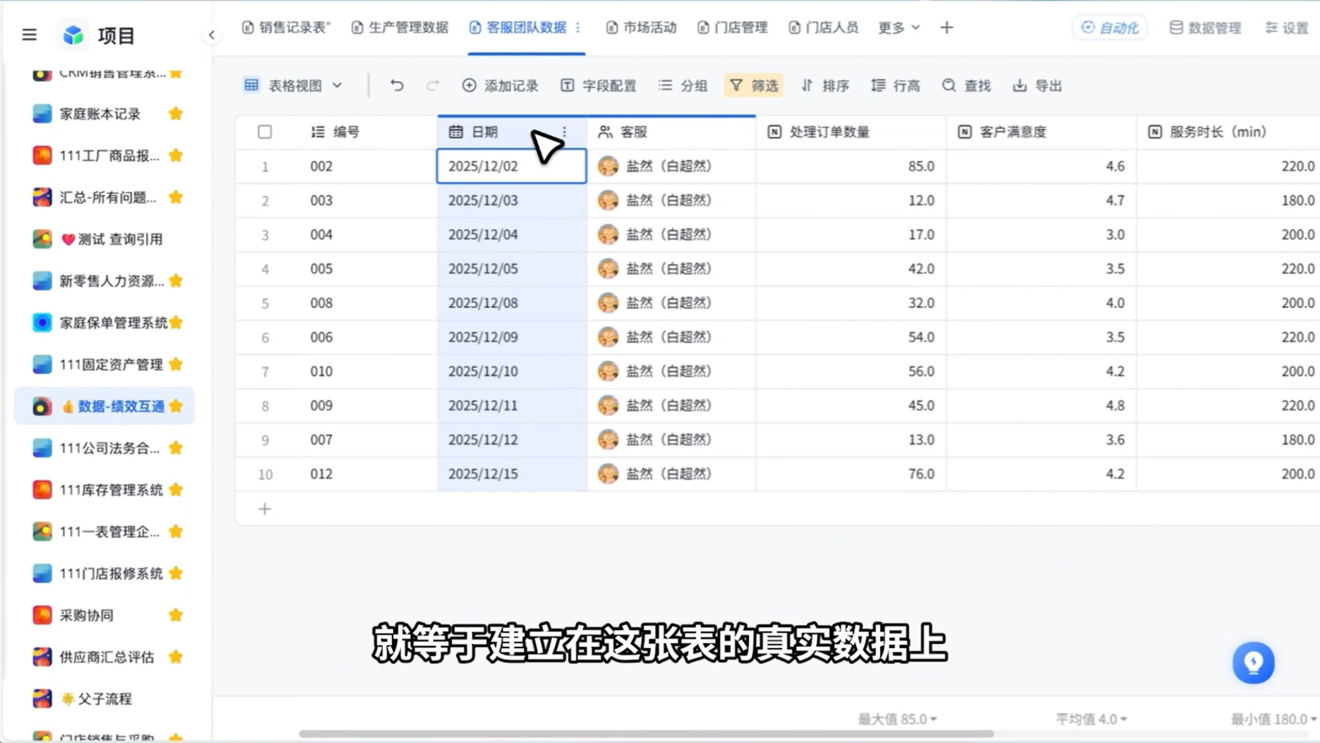Click the 导出 export button

click(x=1037, y=86)
